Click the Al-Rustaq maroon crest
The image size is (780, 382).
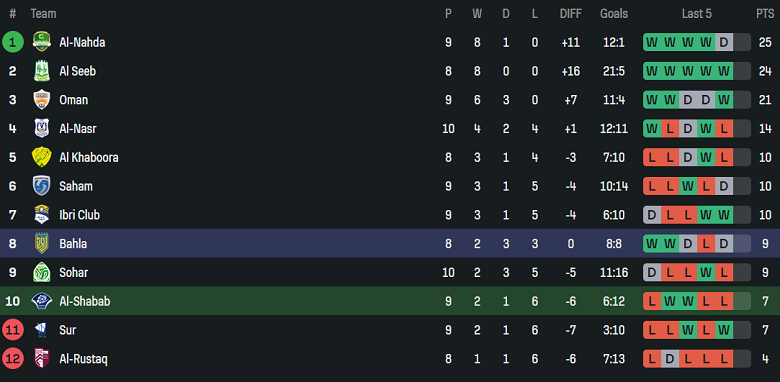[42, 359]
